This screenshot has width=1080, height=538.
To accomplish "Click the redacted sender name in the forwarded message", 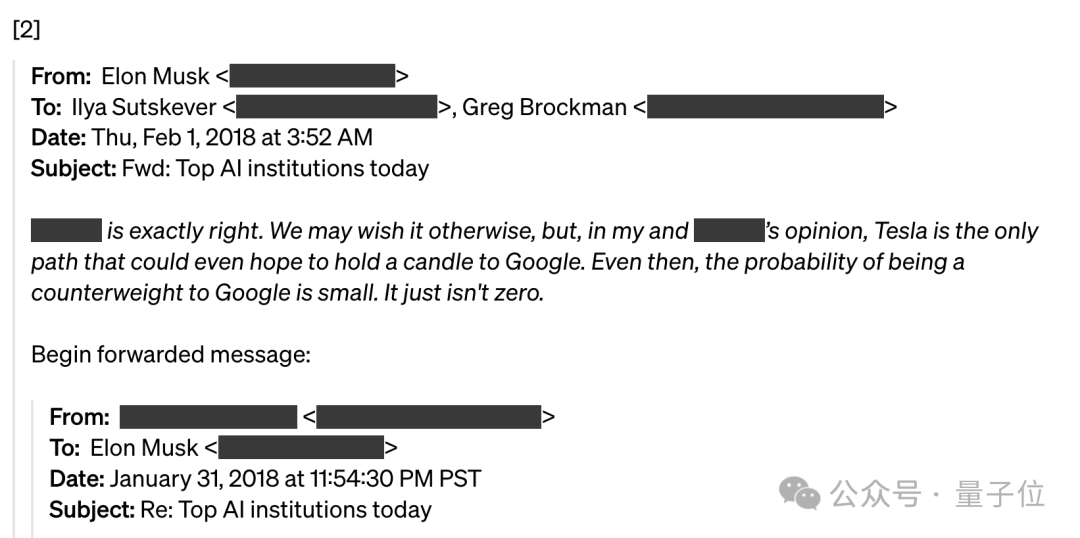I will click(207, 417).
